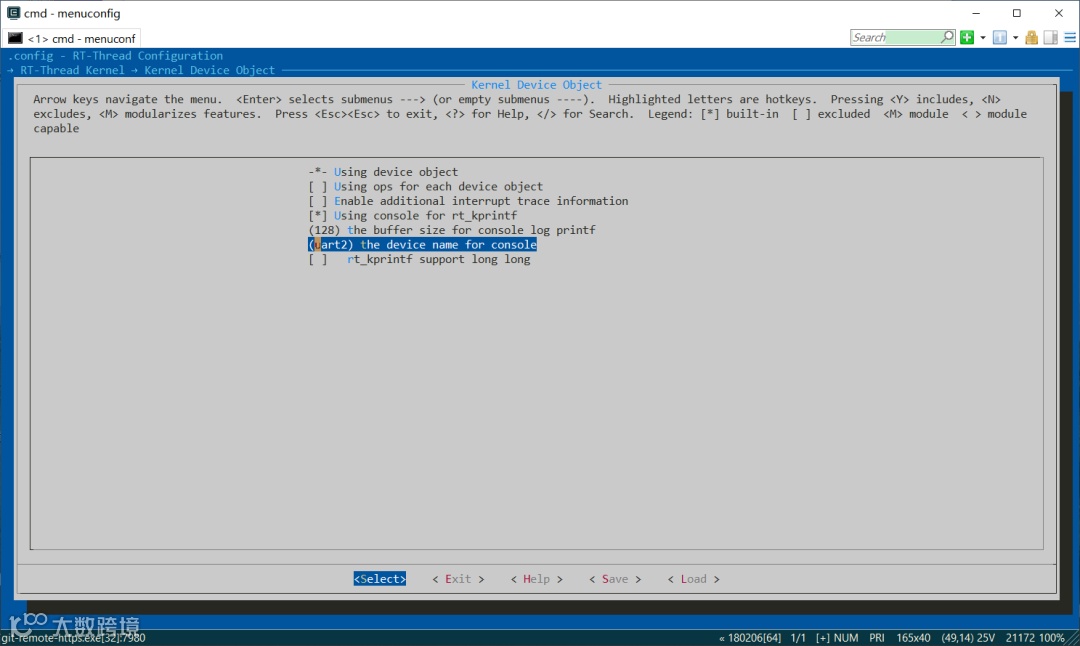Click the black console icon on the tab
Screen dimensions: 1080x646
pyautogui.click(x=15, y=38)
